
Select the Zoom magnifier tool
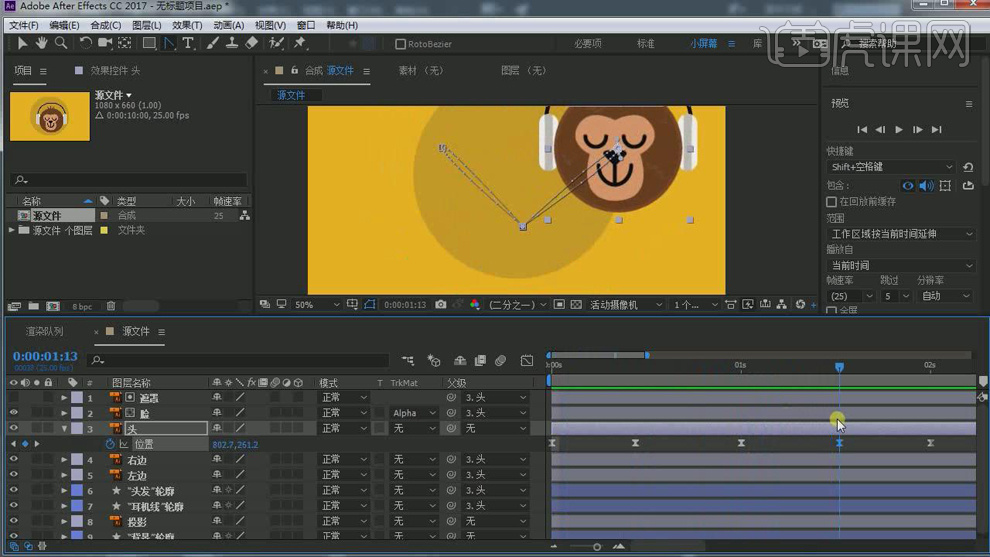[61, 43]
